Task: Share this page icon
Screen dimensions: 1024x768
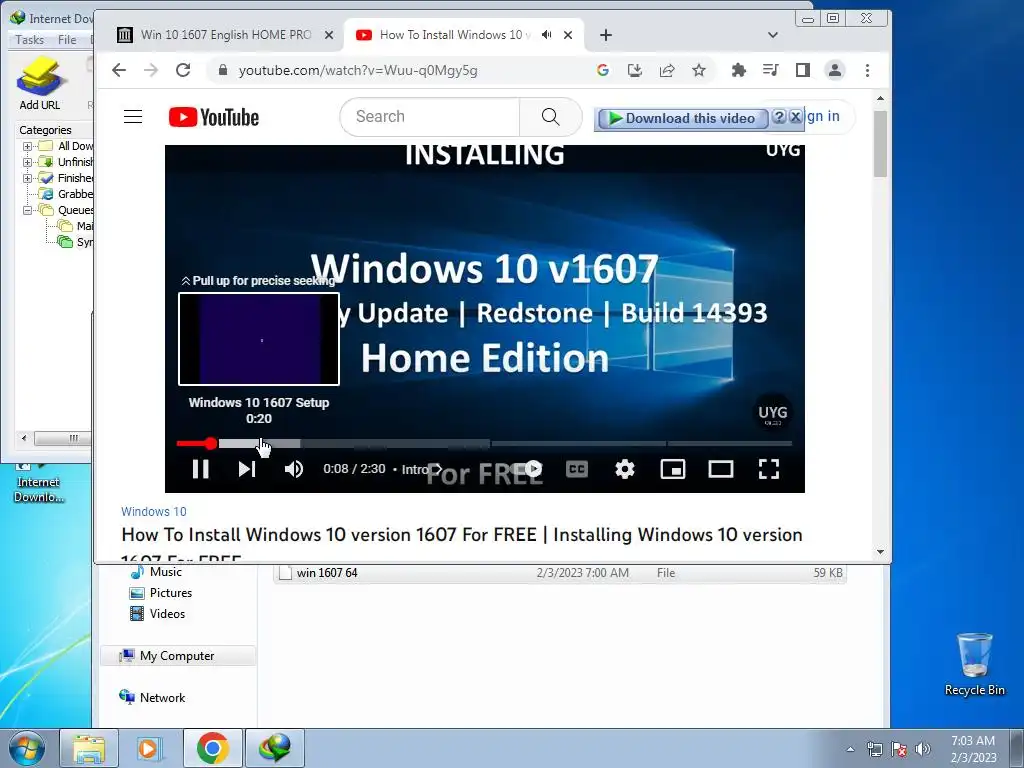Action: pos(667,70)
